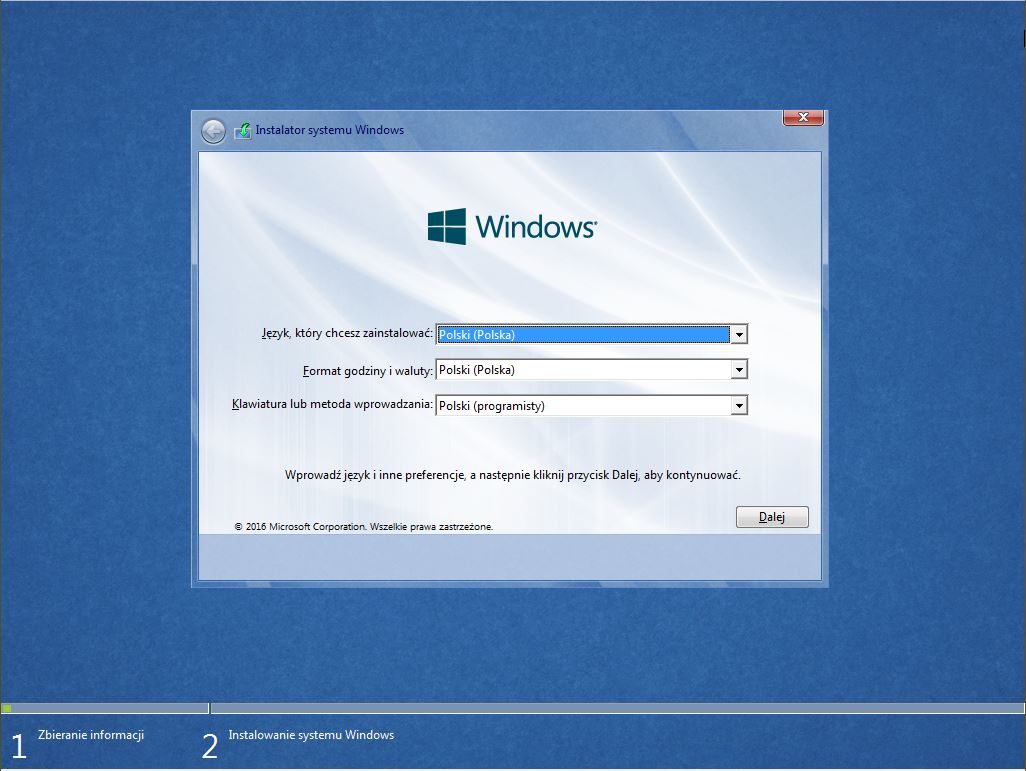Image resolution: width=1026 pixels, height=771 pixels.
Task: Select step 2 Instalowanie systemu Windows
Action: click(311, 735)
